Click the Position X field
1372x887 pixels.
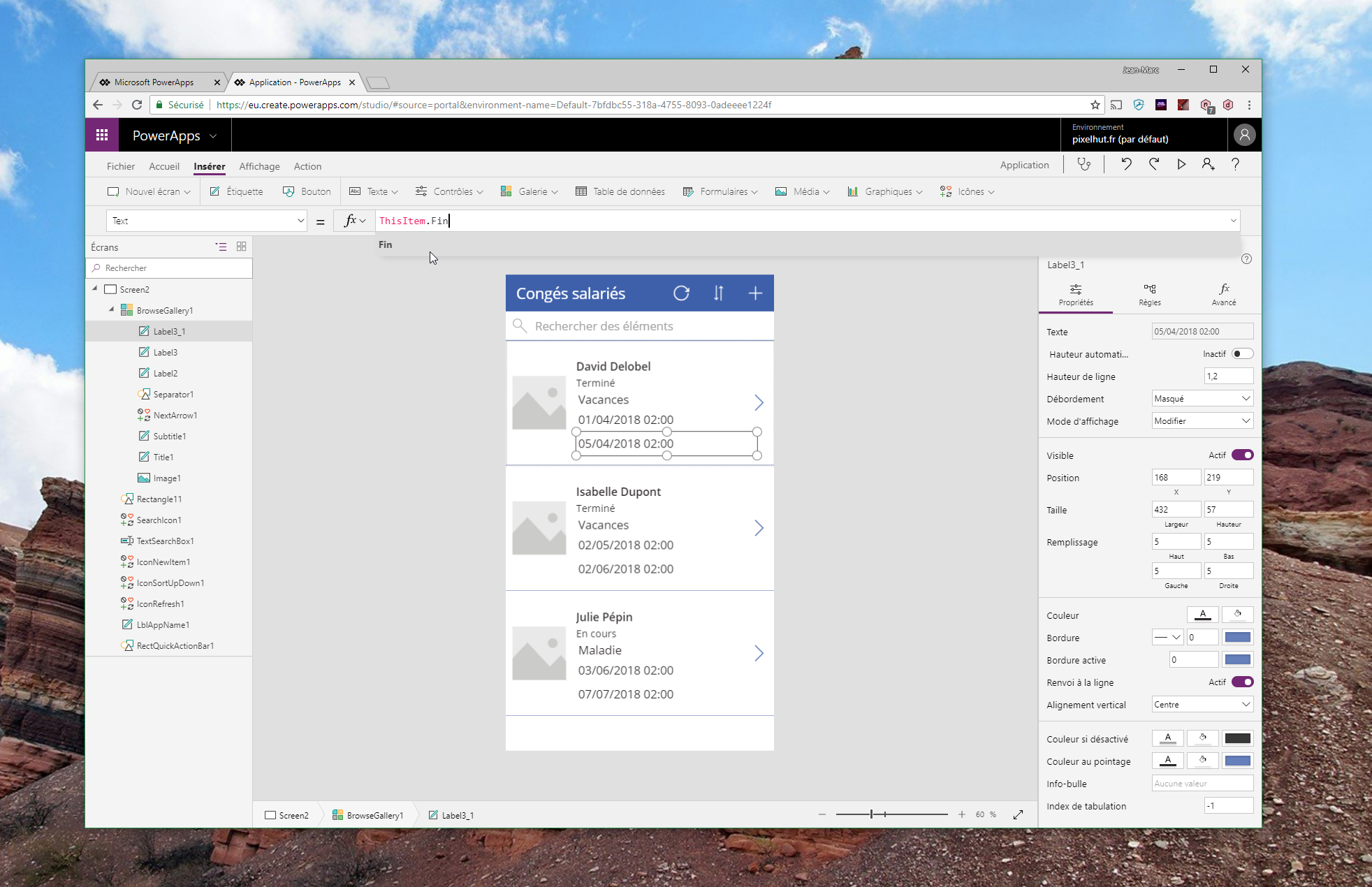coord(1176,478)
